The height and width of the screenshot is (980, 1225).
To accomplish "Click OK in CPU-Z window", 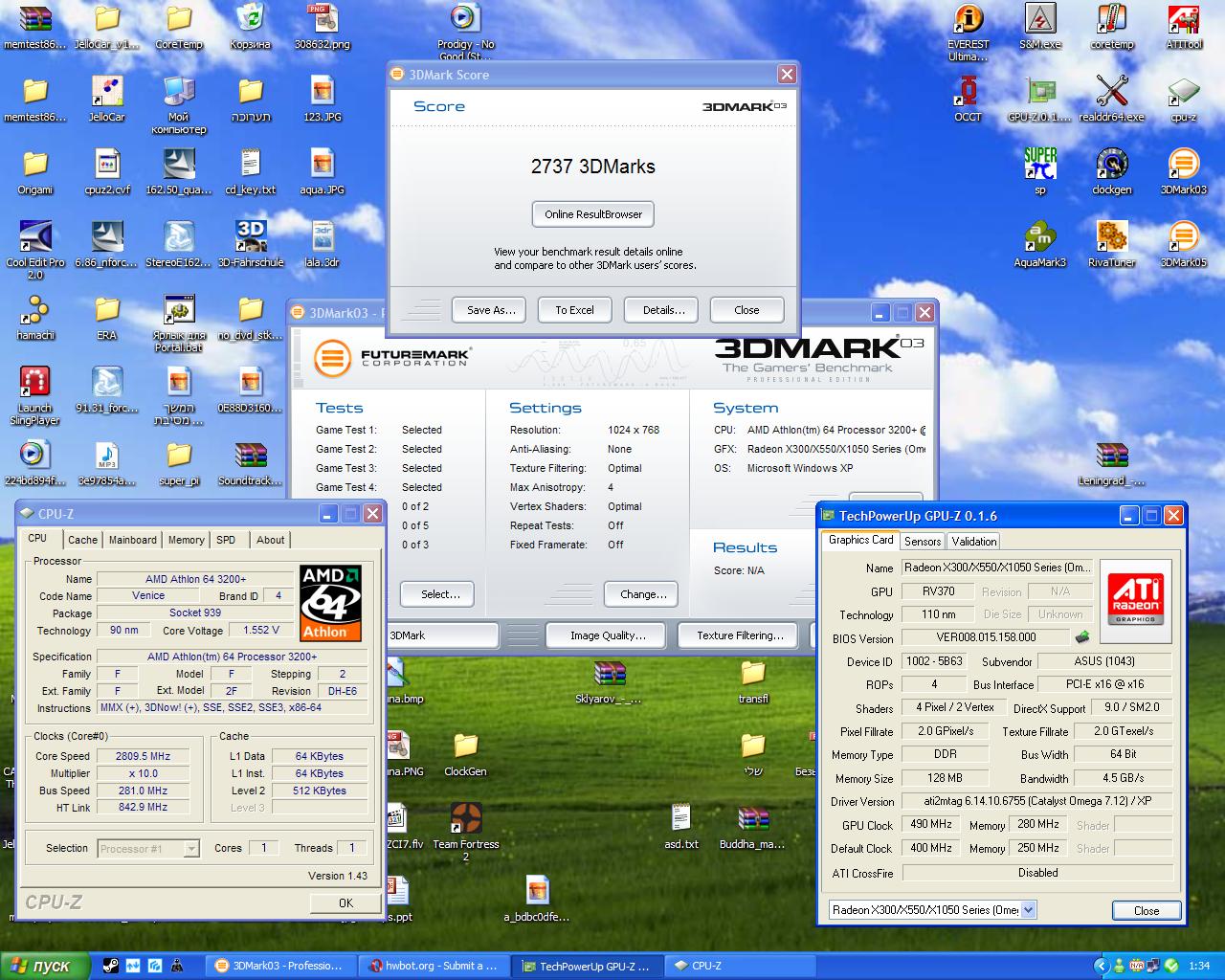I will pyautogui.click(x=345, y=902).
